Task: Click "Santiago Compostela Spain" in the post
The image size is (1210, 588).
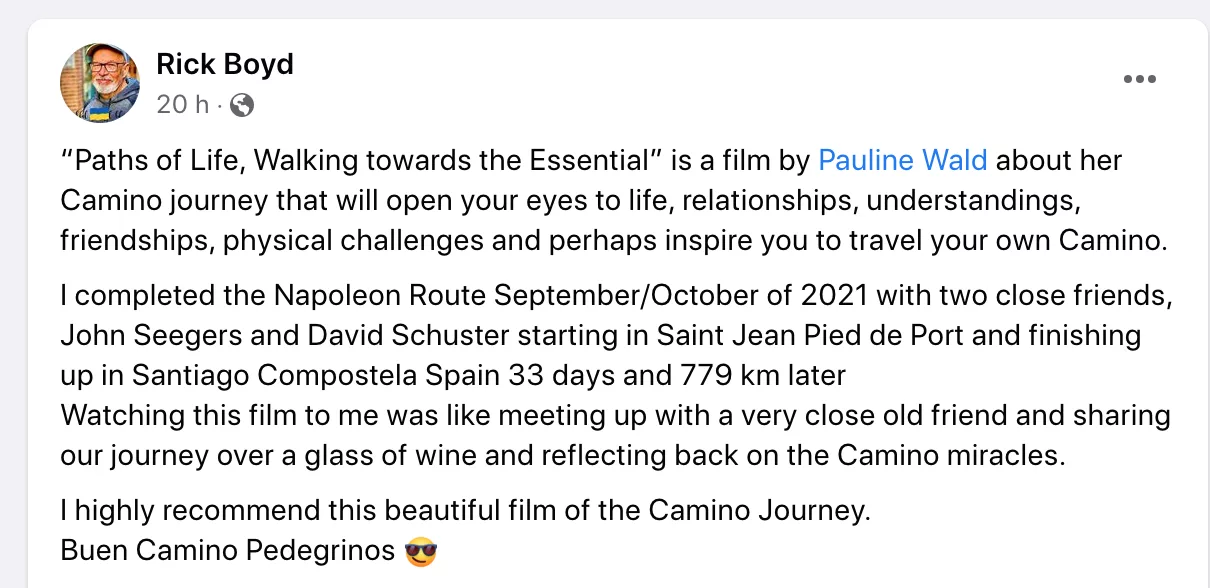Action: [x=305, y=375]
